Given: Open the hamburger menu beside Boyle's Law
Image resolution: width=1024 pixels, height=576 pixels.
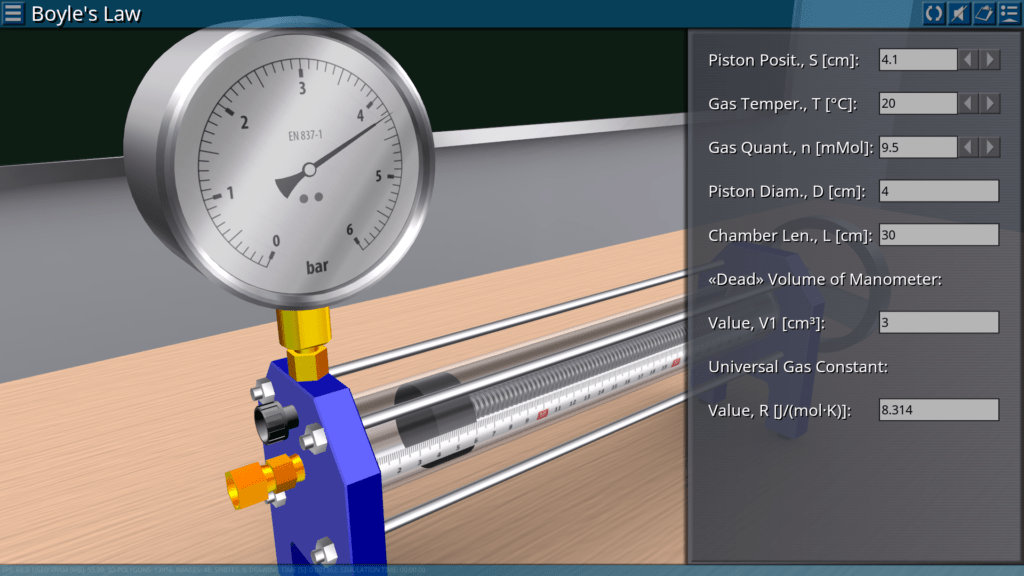Looking at the screenshot, I should 13,13.
